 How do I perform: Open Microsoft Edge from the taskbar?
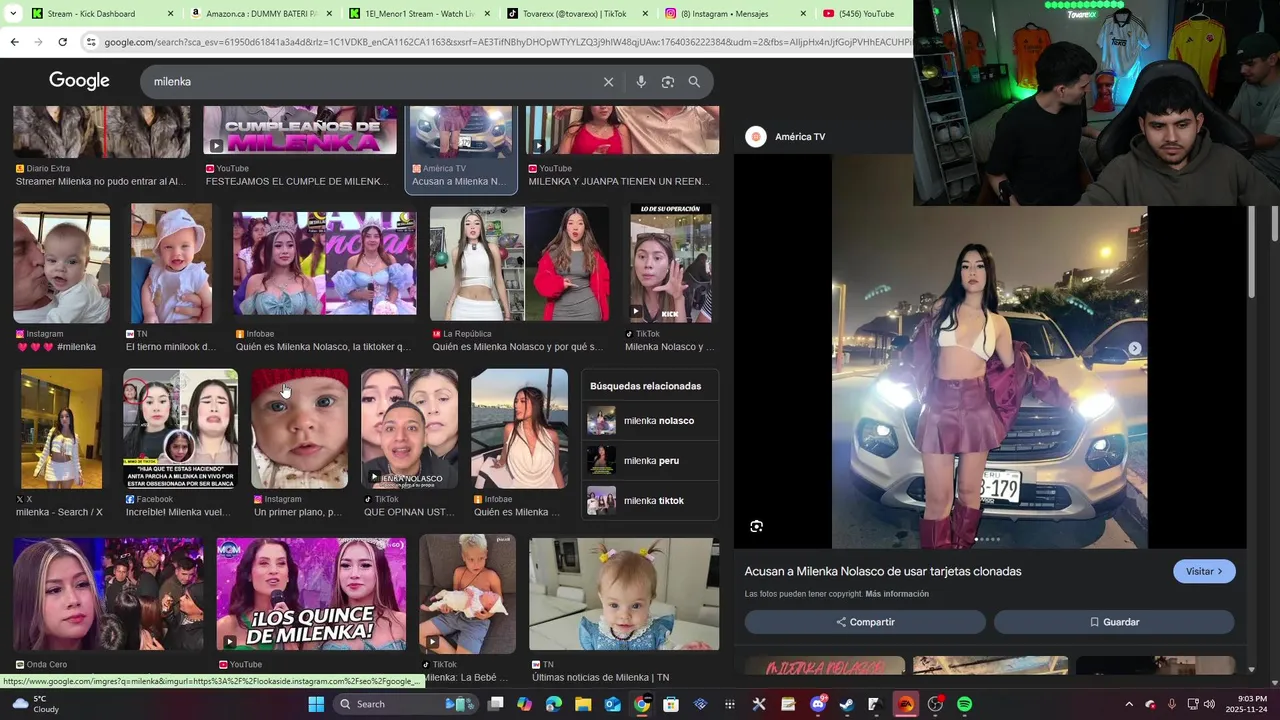(x=554, y=704)
